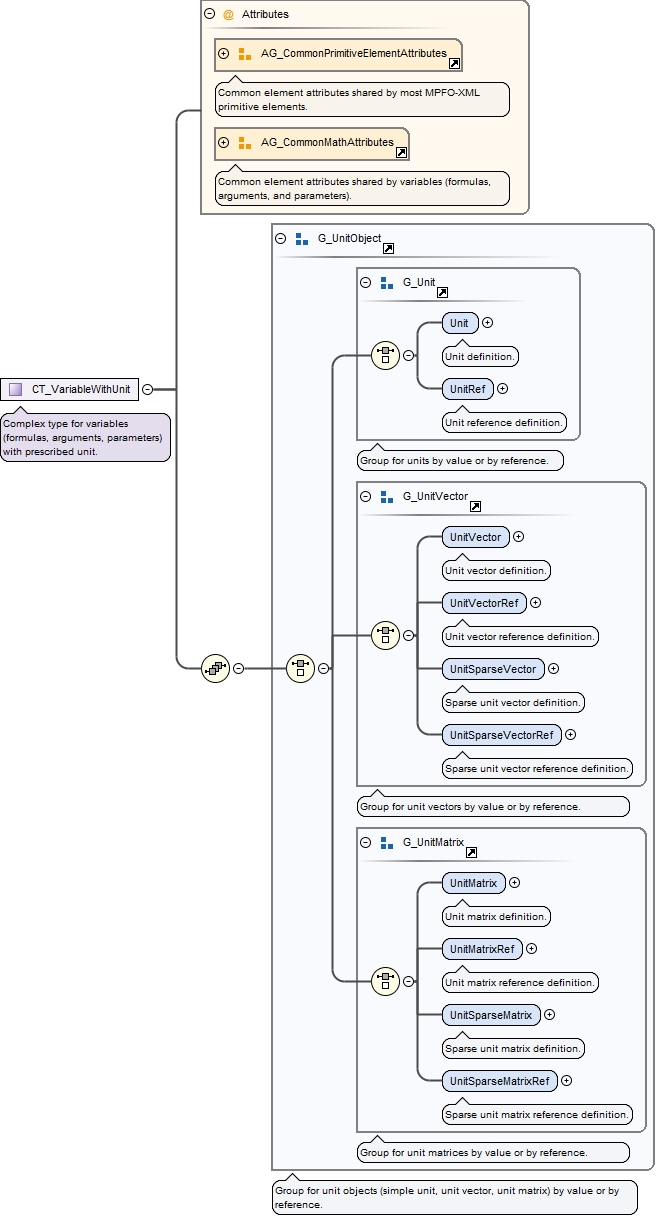
Task: Collapse the G_UnitObject choice minus toggle
Action: click(323, 668)
